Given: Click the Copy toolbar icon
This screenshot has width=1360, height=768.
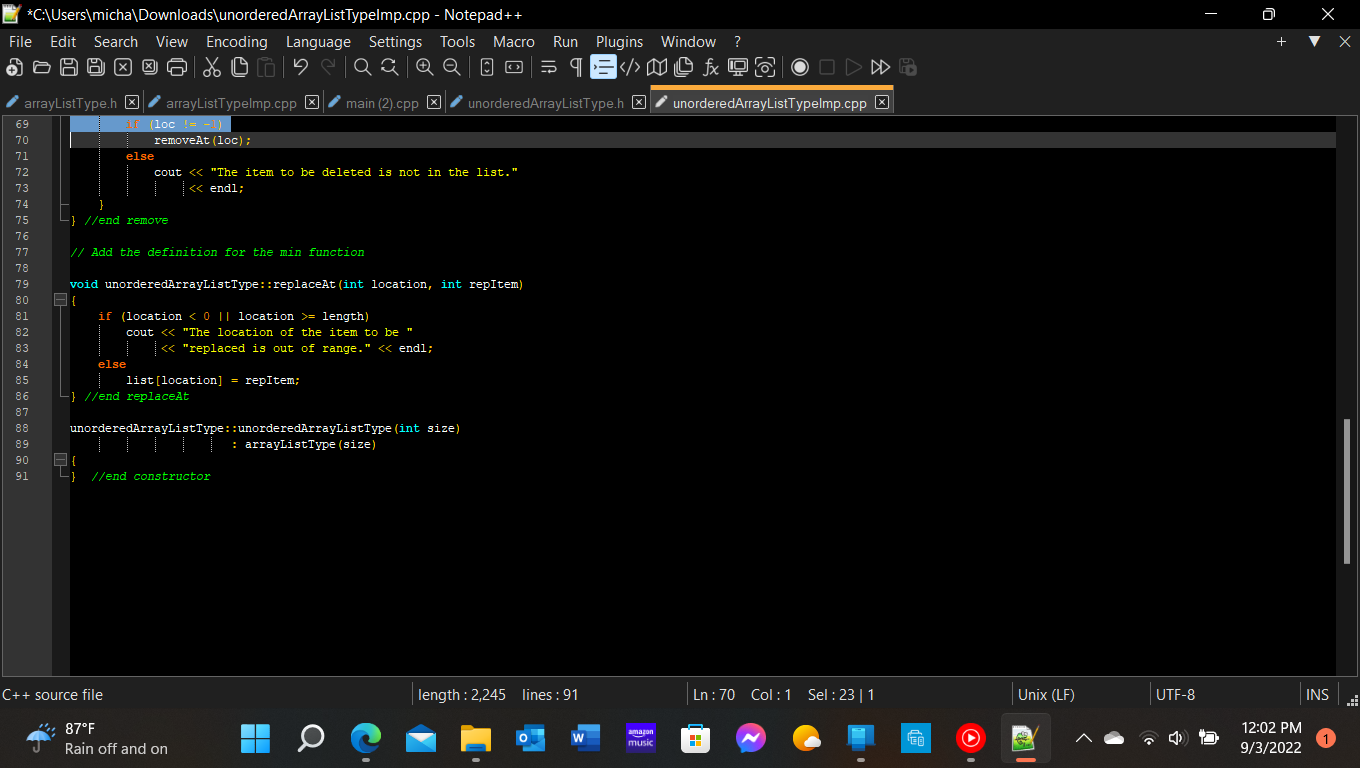Looking at the screenshot, I should point(239,67).
